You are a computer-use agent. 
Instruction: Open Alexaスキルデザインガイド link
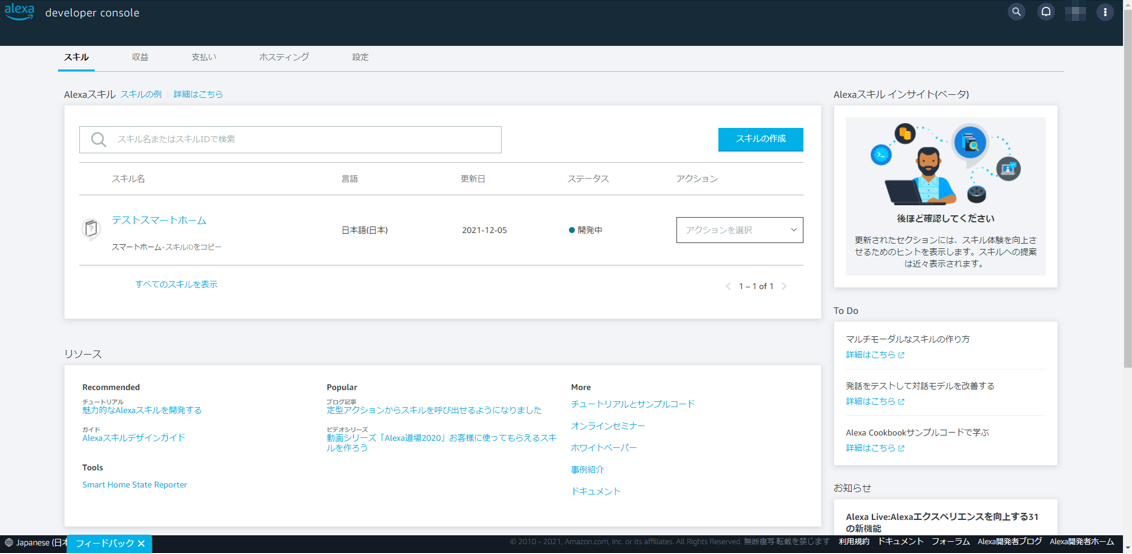[134, 438]
